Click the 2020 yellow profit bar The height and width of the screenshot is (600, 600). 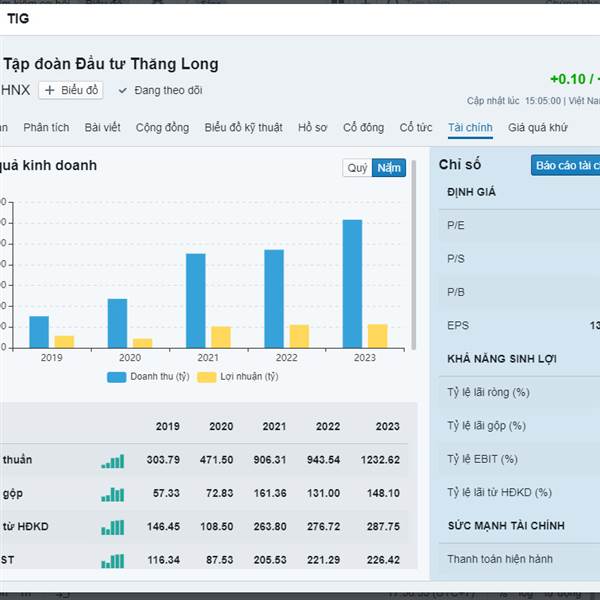(143, 343)
